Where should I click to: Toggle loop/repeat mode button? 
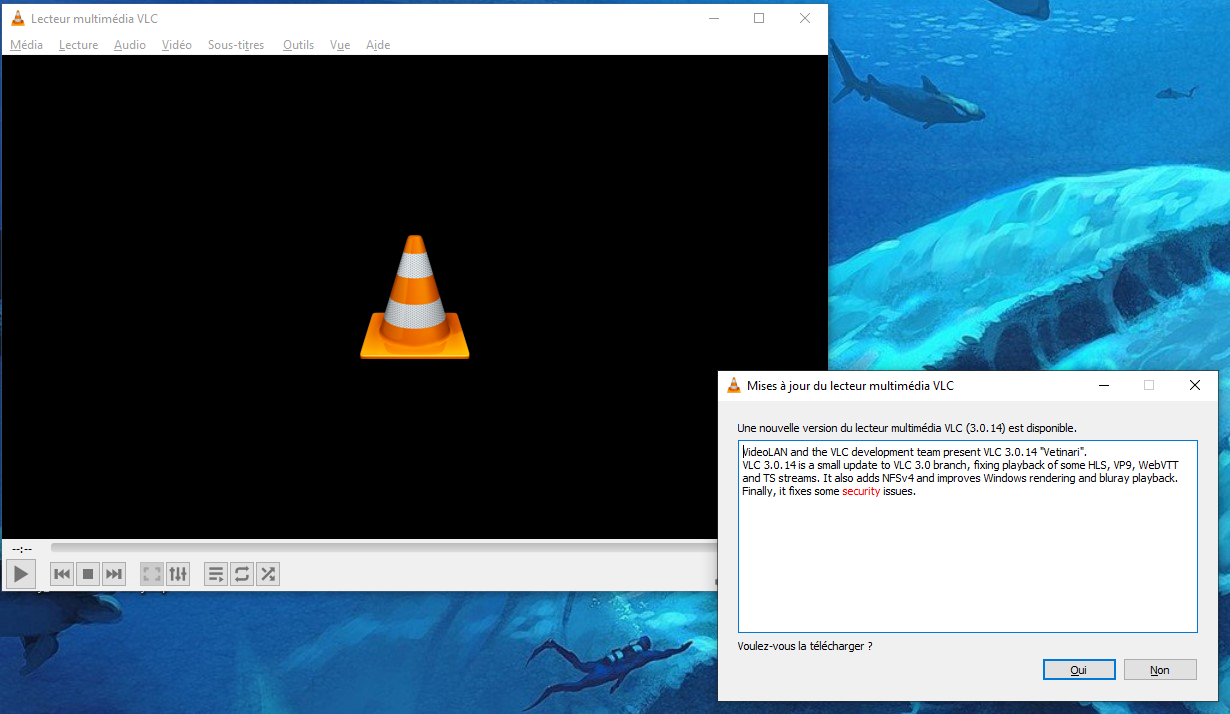(241, 574)
